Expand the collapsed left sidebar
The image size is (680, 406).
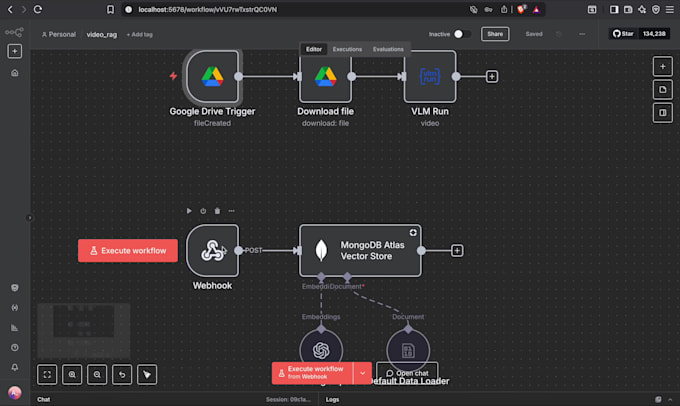coord(29,218)
